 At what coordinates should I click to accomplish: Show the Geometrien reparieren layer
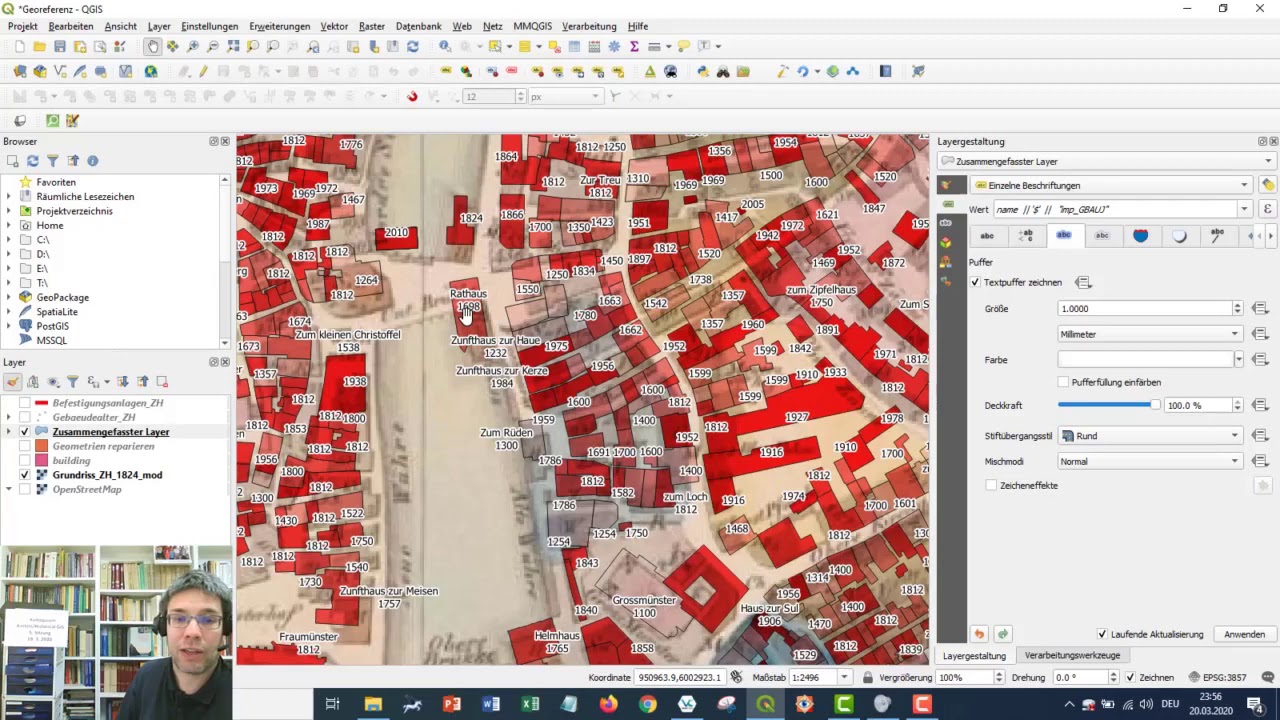tap(25, 446)
